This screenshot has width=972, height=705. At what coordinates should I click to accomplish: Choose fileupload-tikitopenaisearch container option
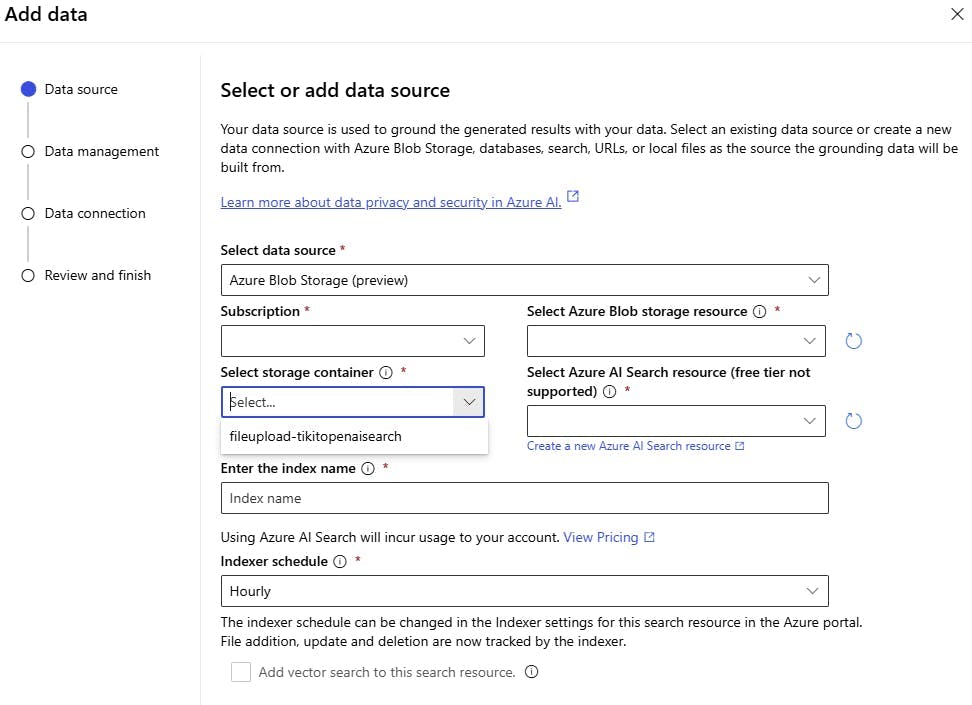tap(316, 436)
